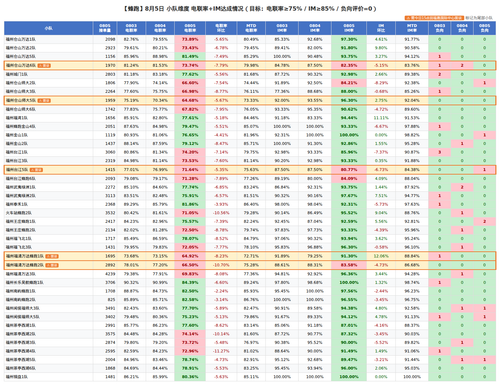The image size is (500, 392).
Task: Click the red 80.77% IM-rate cell
Action: click(349, 170)
